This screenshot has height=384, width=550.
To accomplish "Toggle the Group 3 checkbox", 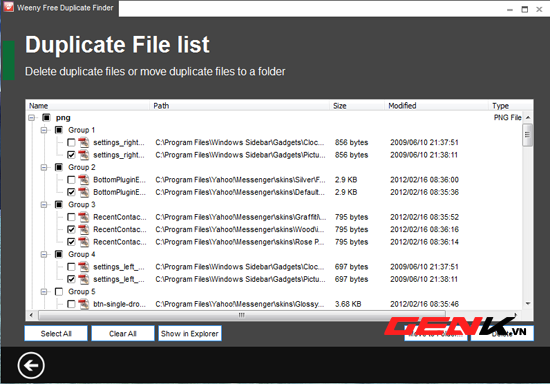I will 59,204.
